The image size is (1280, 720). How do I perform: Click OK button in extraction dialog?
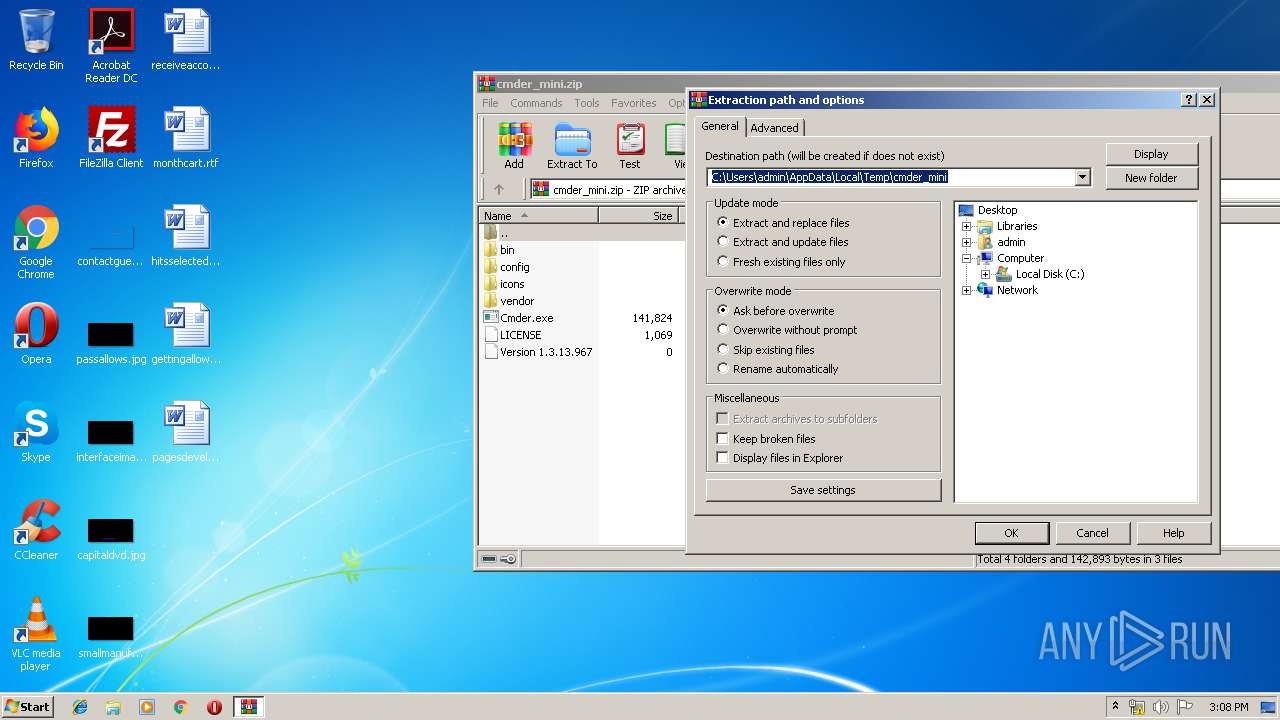(x=1011, y=533)
